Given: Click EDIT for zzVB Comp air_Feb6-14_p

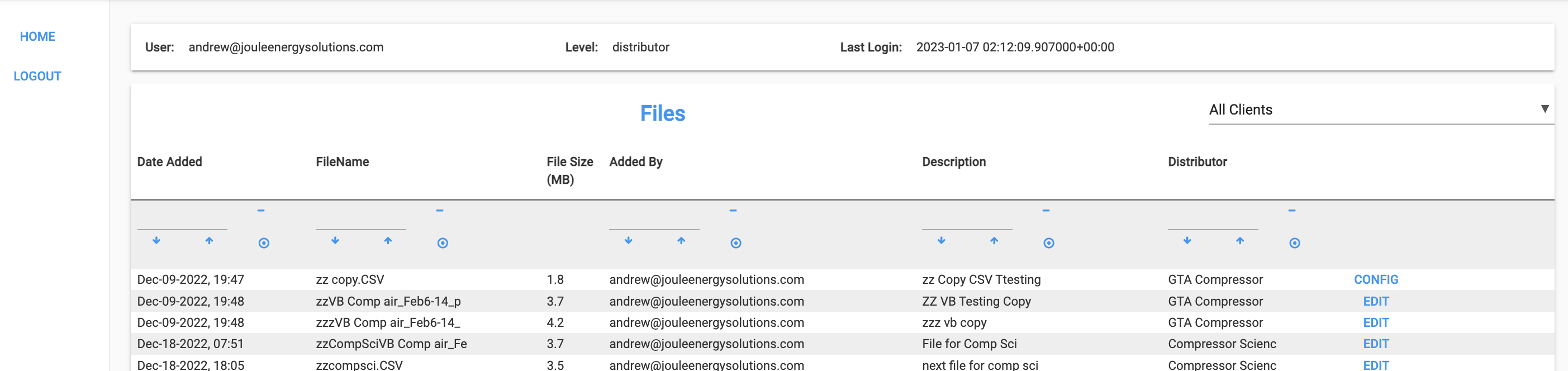Looking at the screenshot, I should click(1376, 302).
